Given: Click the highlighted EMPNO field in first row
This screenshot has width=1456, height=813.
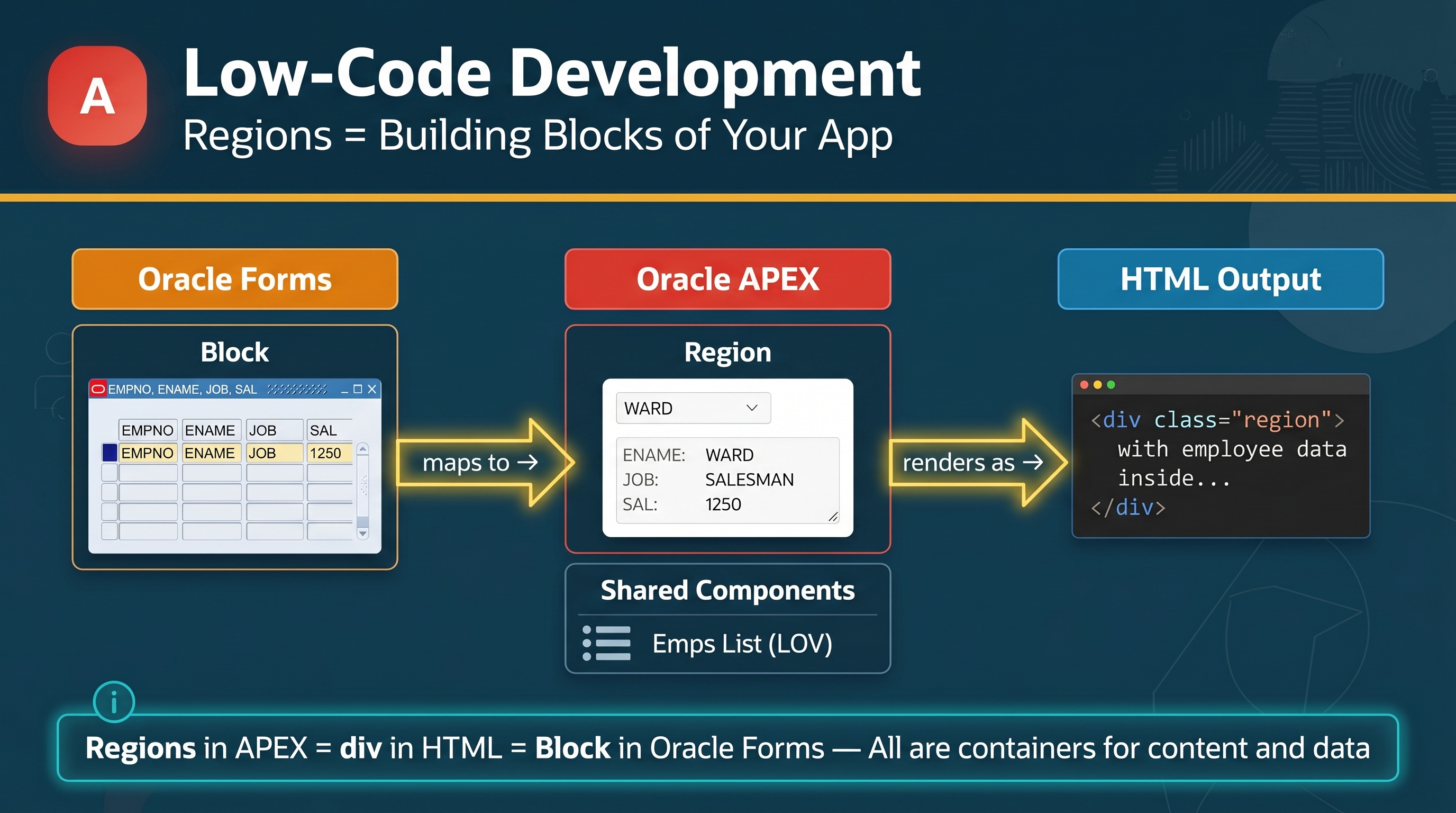Looking at the screenshot, I should point(148,453).
